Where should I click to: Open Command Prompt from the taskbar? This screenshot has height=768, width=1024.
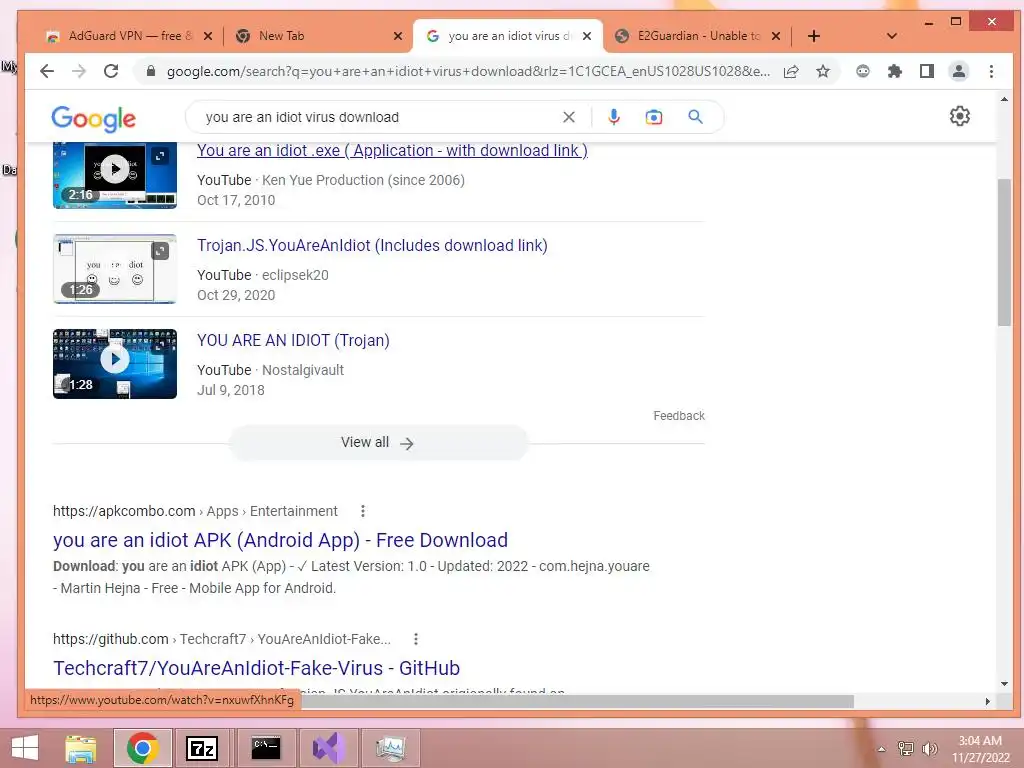click(265, 748)
